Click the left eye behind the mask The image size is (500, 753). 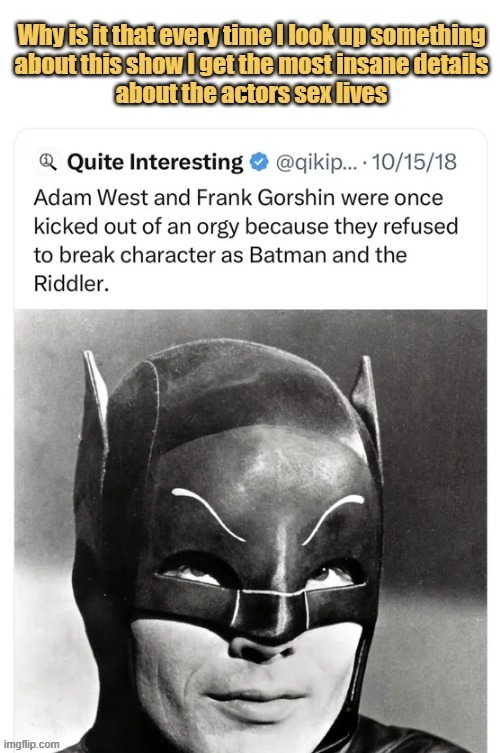(x=192, y=573)
